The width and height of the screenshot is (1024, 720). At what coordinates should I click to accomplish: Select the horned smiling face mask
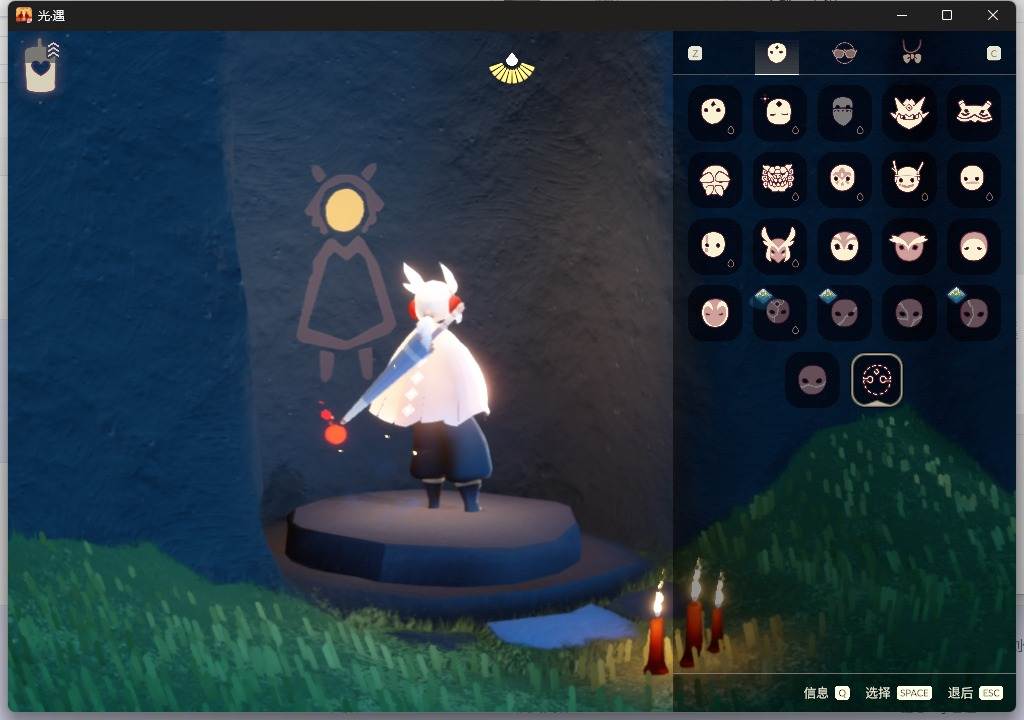[x=909, y=179]
